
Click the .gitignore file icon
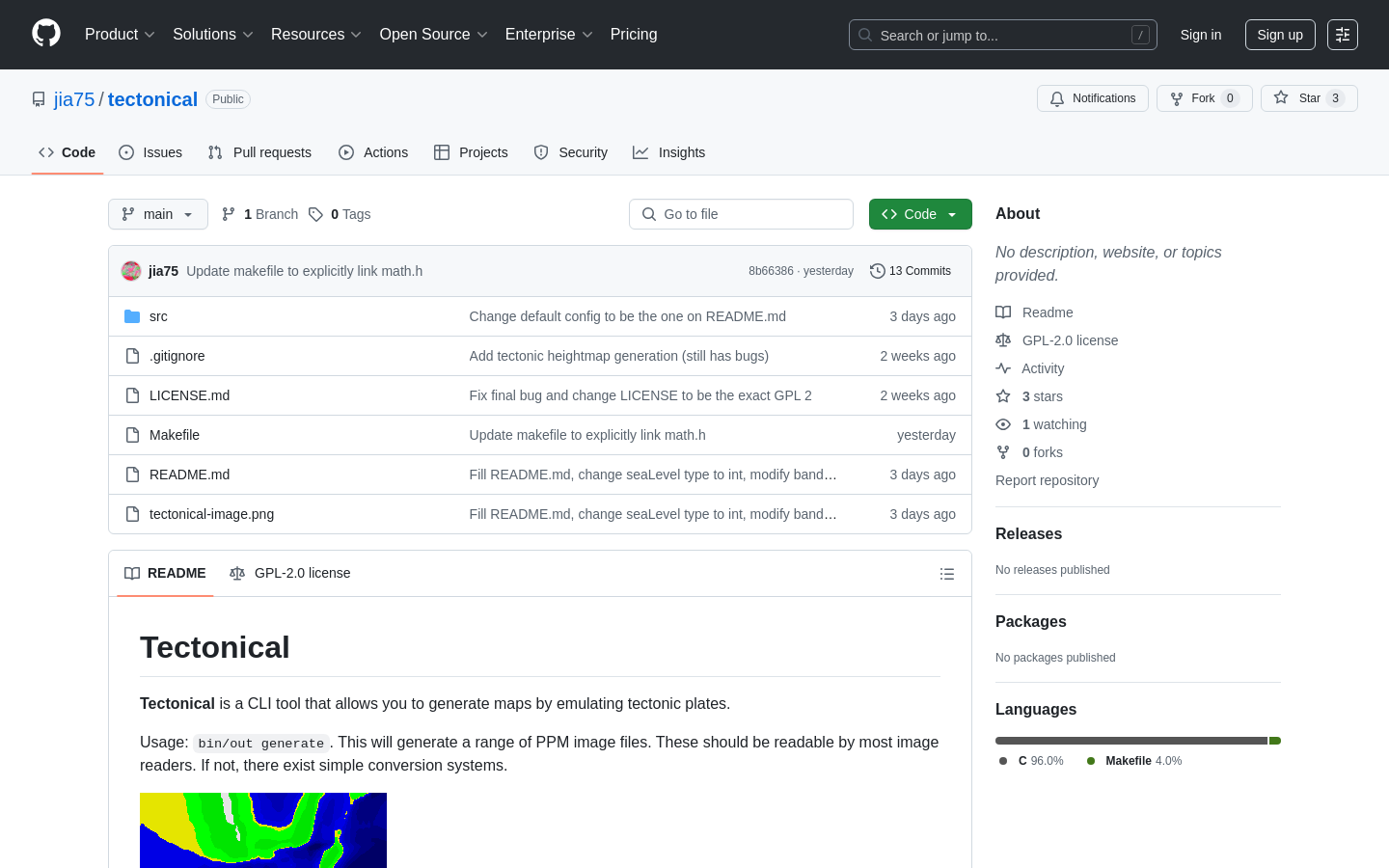[x=132, y=356]
